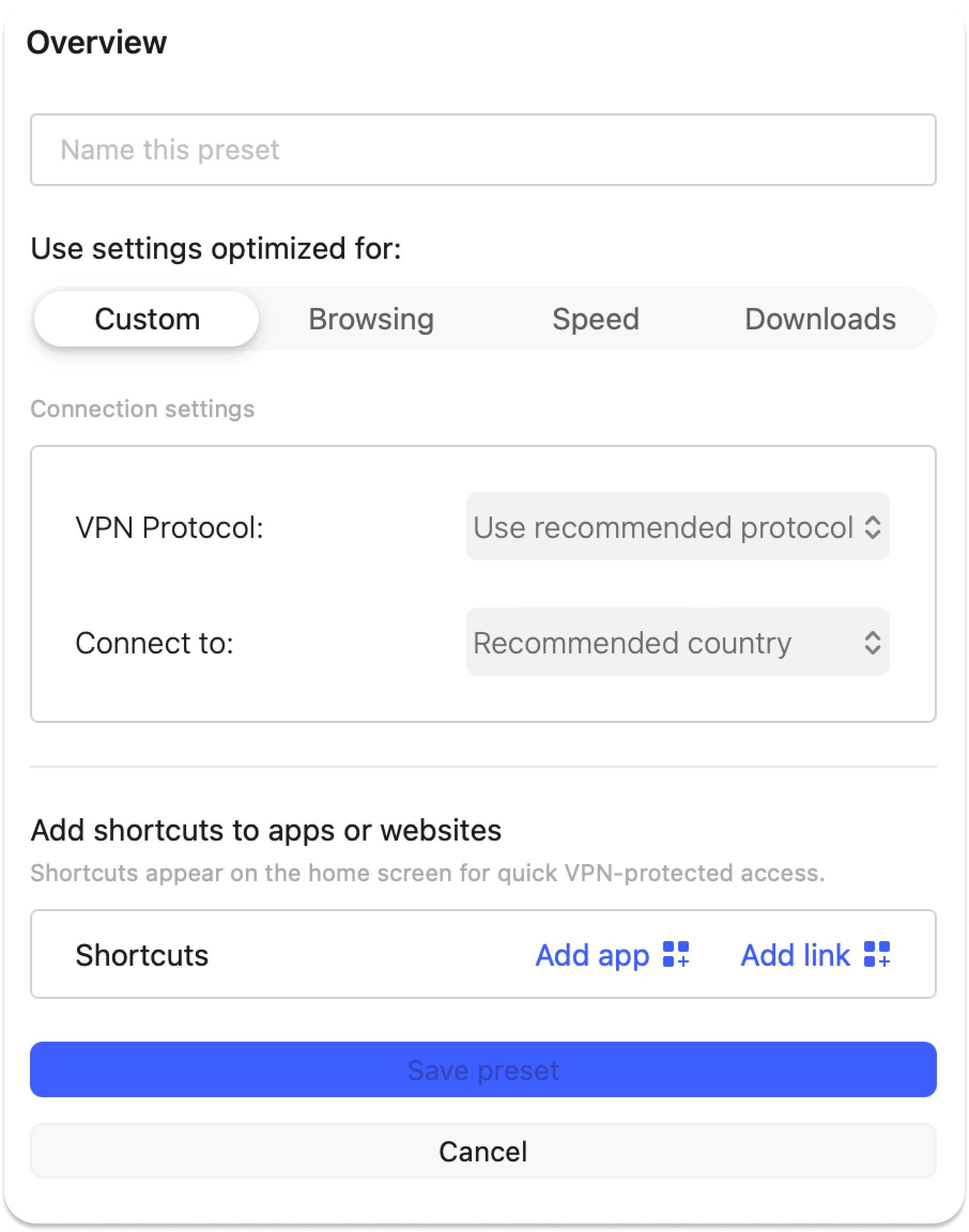This screenshot has width=969, height=1232.
Task: Cancel the preset creation
Action: point(483,1151)
